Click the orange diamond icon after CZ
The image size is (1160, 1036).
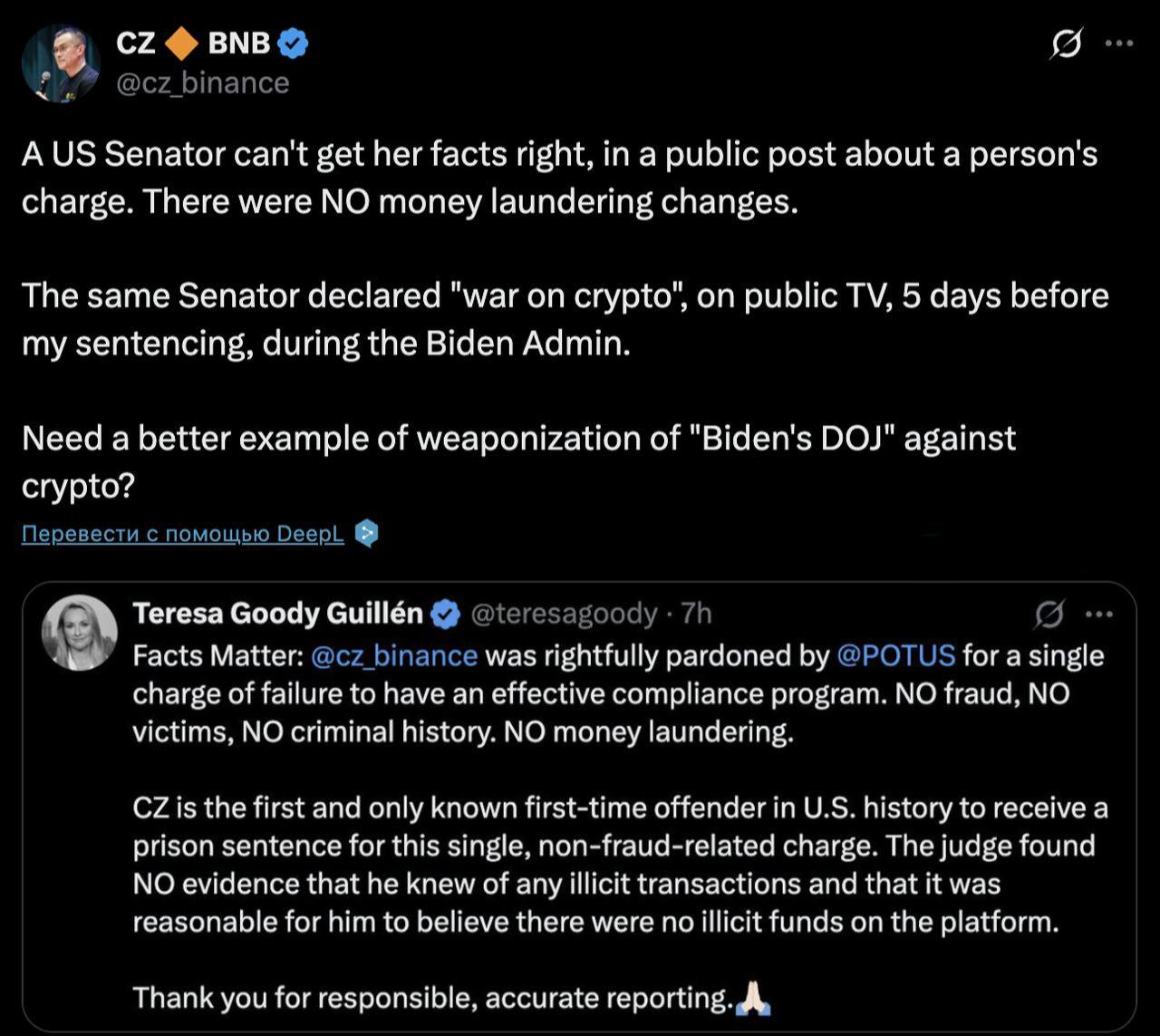coord(182,43)
